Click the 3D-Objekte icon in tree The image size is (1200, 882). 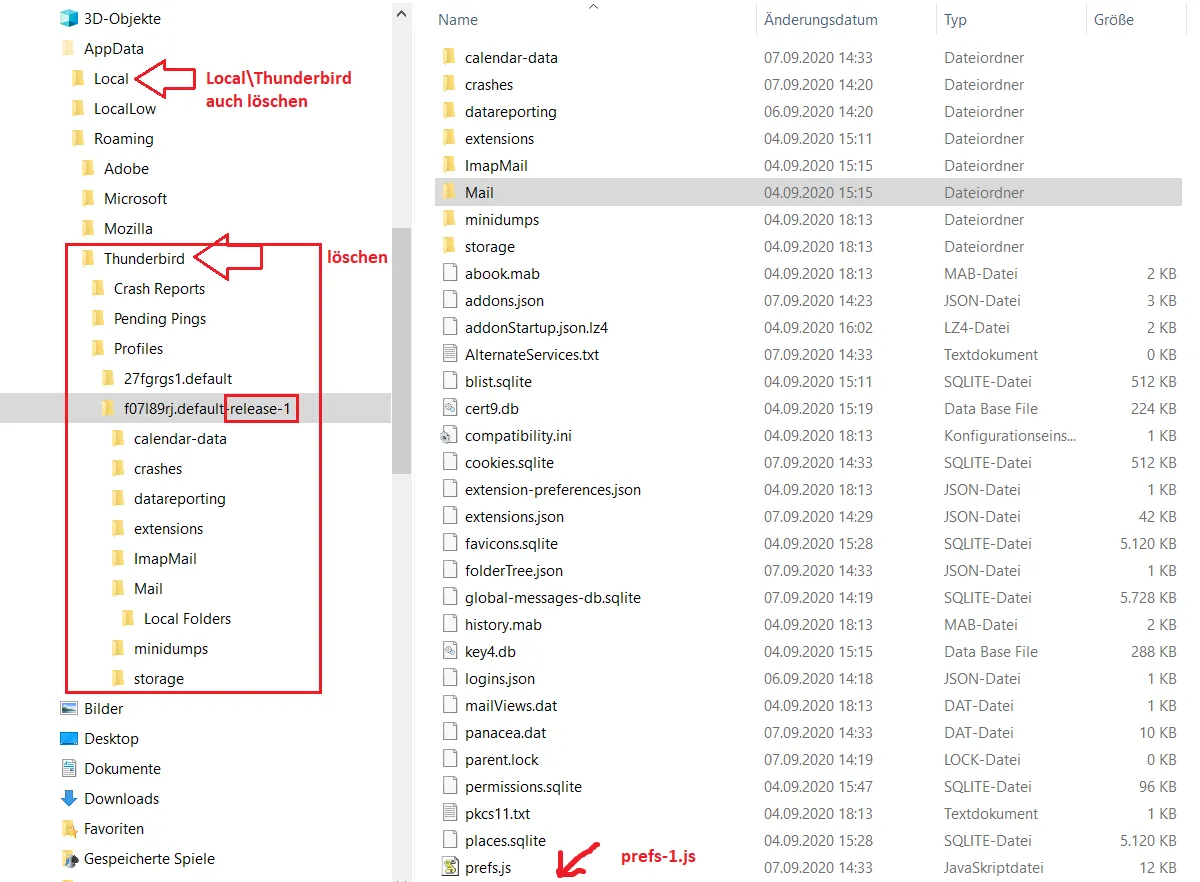[x=69, y=18]
